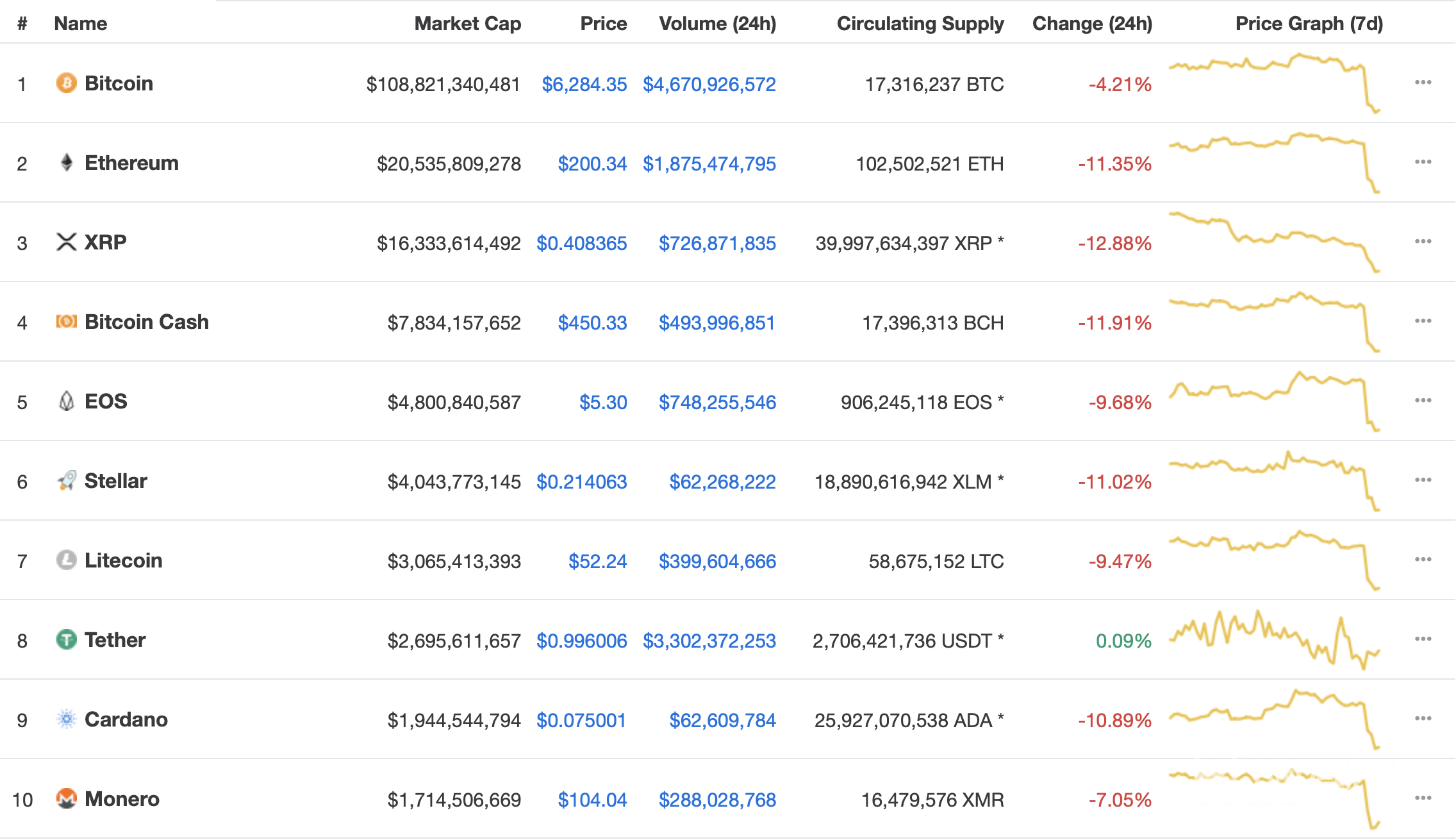Screen dimensions: 1456x840
Task: Click Bitcoin Cash price $450.33
Action: pos(592,323)
